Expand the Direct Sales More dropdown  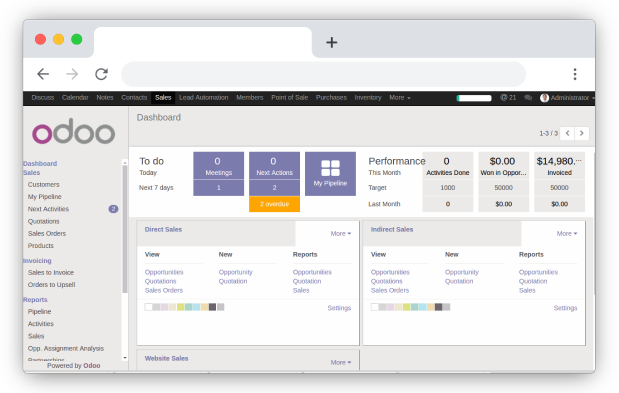(341, 233)
